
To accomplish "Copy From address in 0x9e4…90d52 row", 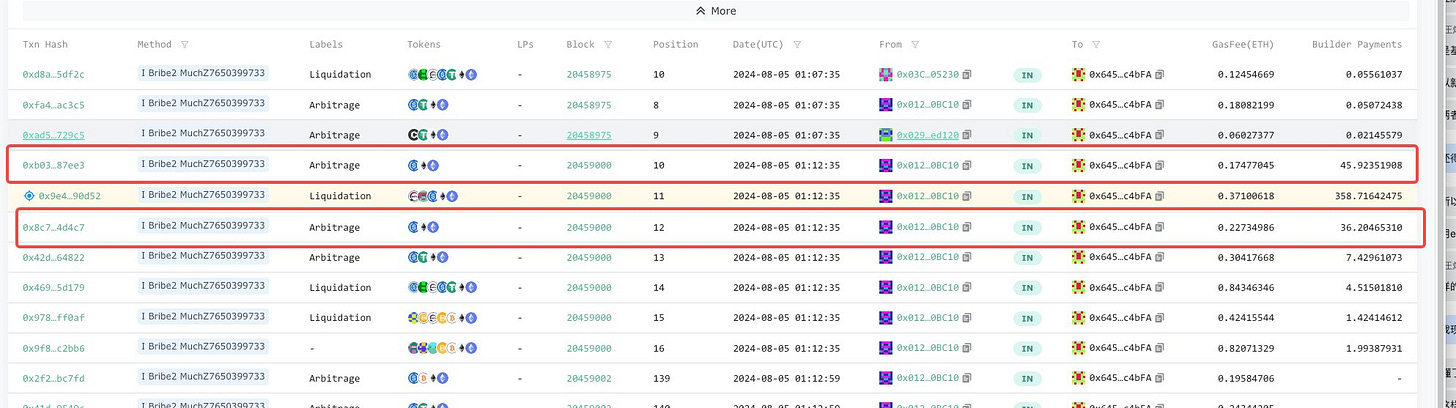I will (x=967, y=196).
